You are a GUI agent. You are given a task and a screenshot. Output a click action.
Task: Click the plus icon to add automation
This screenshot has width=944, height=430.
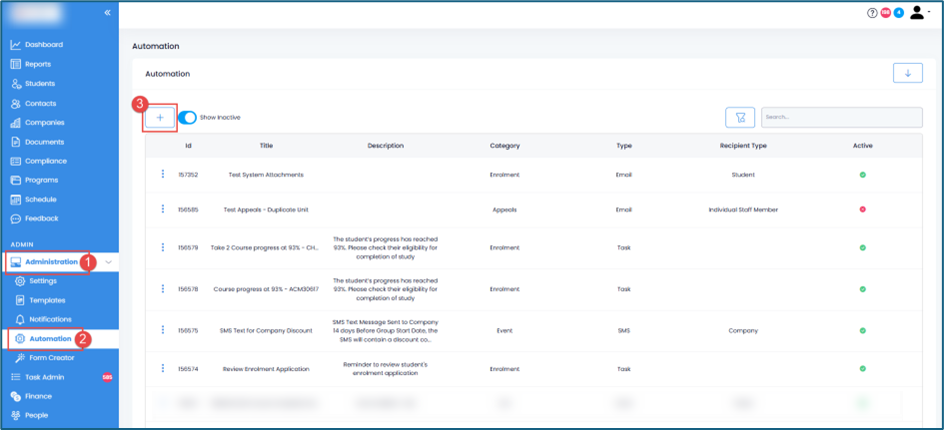click(x=160, y=117)
